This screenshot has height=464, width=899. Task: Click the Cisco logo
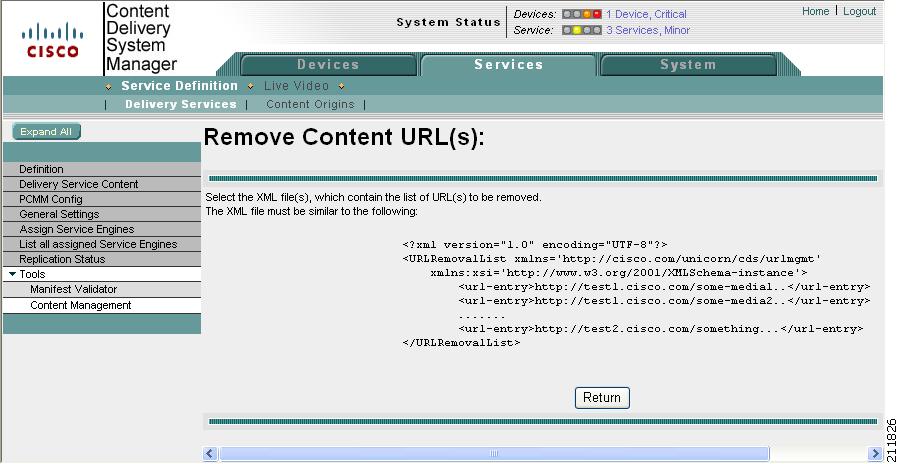point(53,40)
